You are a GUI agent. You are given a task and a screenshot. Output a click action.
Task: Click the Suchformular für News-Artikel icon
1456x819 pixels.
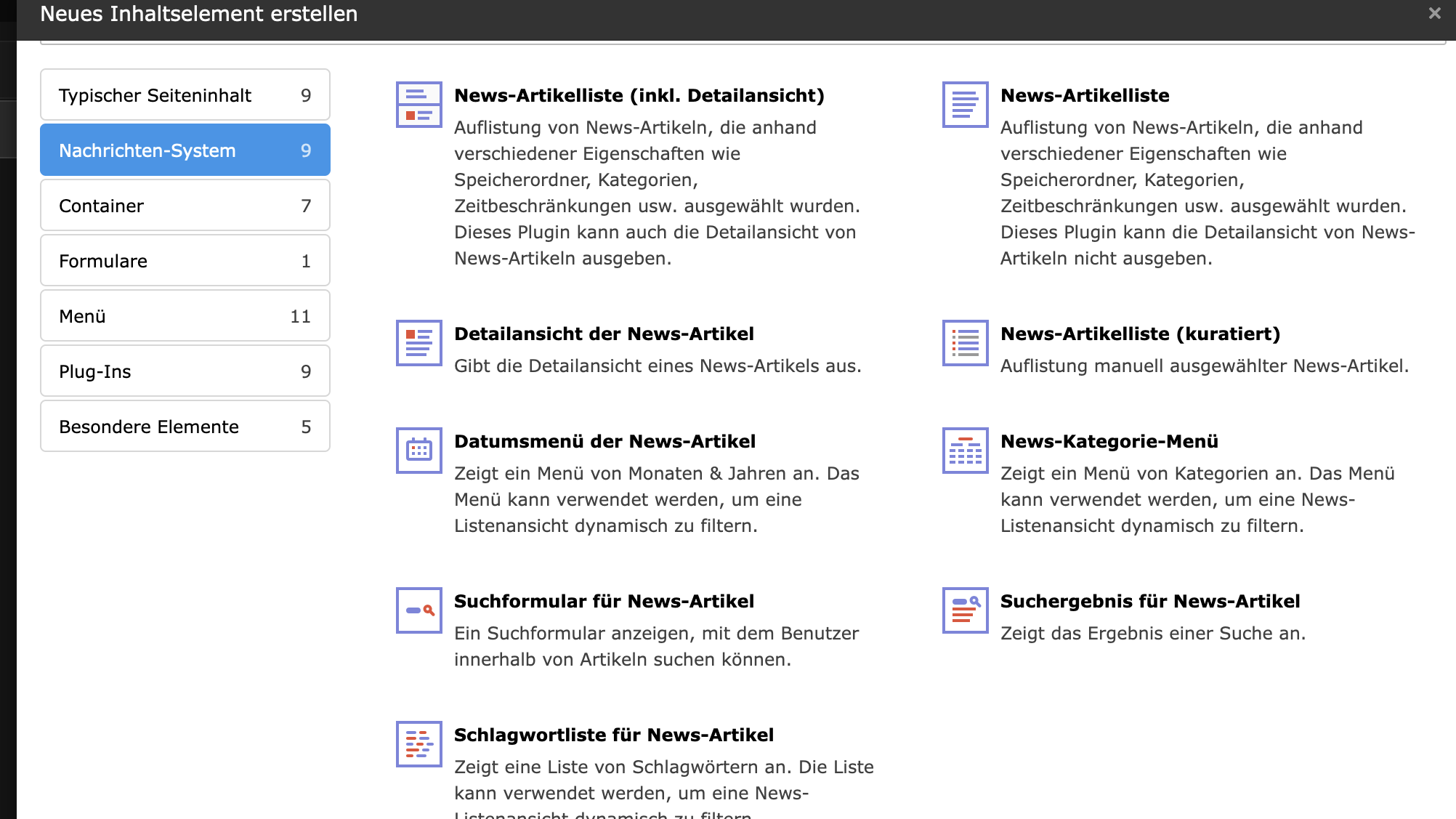point(419,610)
